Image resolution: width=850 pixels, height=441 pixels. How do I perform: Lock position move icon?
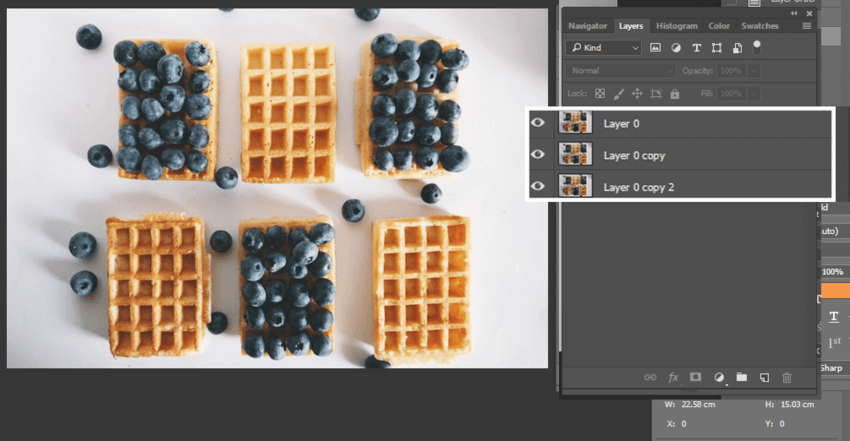637,94
